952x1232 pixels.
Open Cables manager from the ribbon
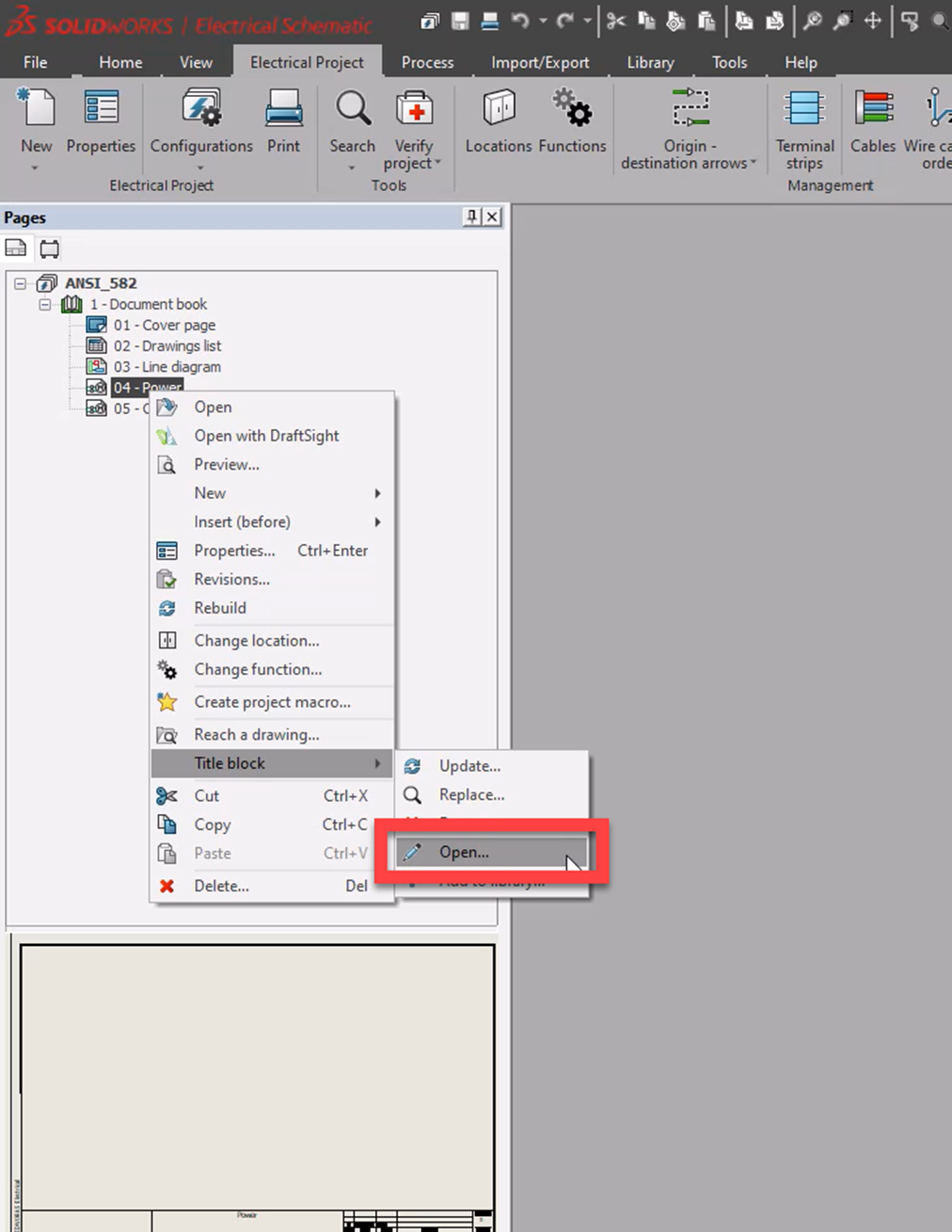[x=873, y=120]
